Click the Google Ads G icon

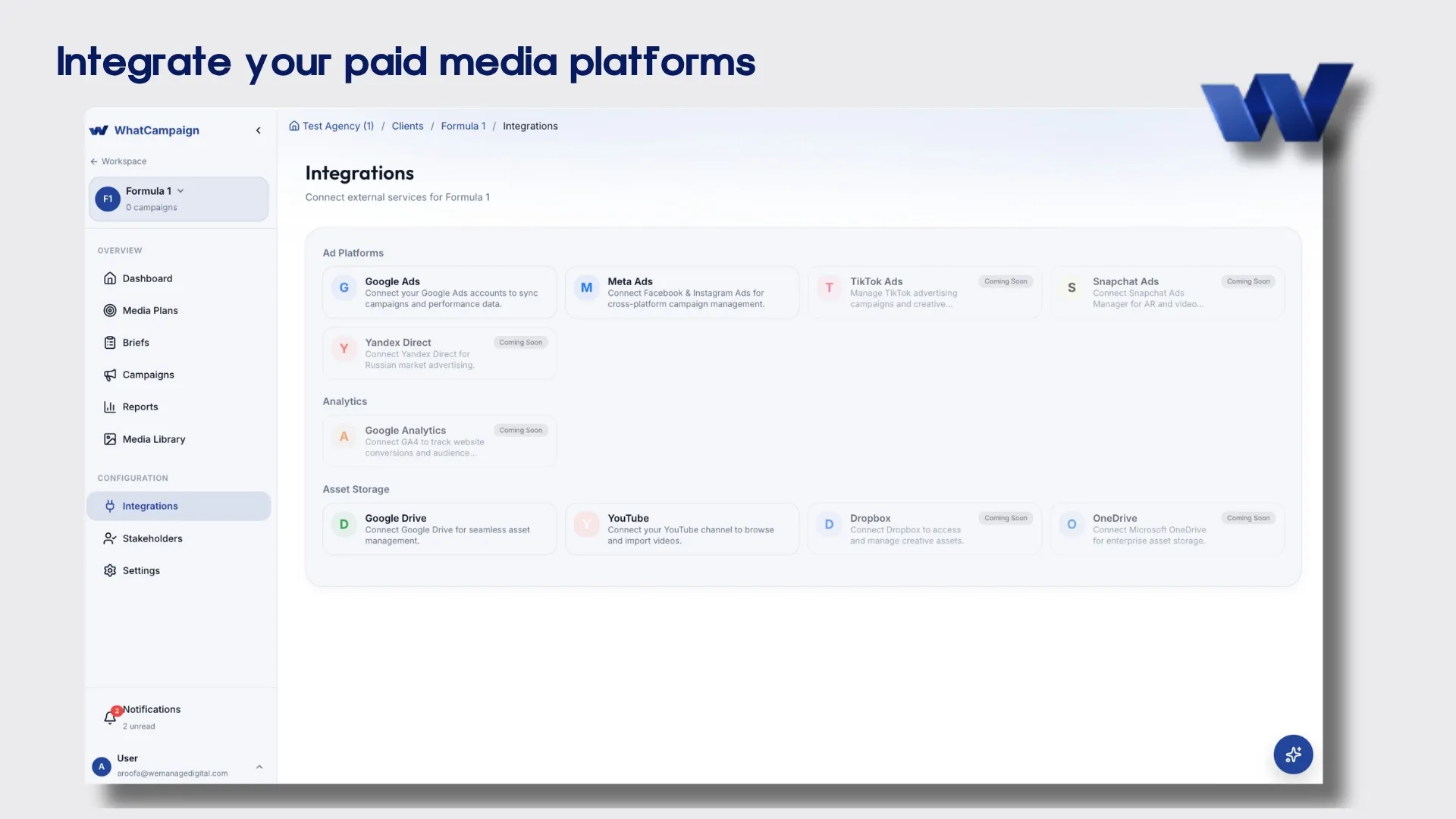344,287
